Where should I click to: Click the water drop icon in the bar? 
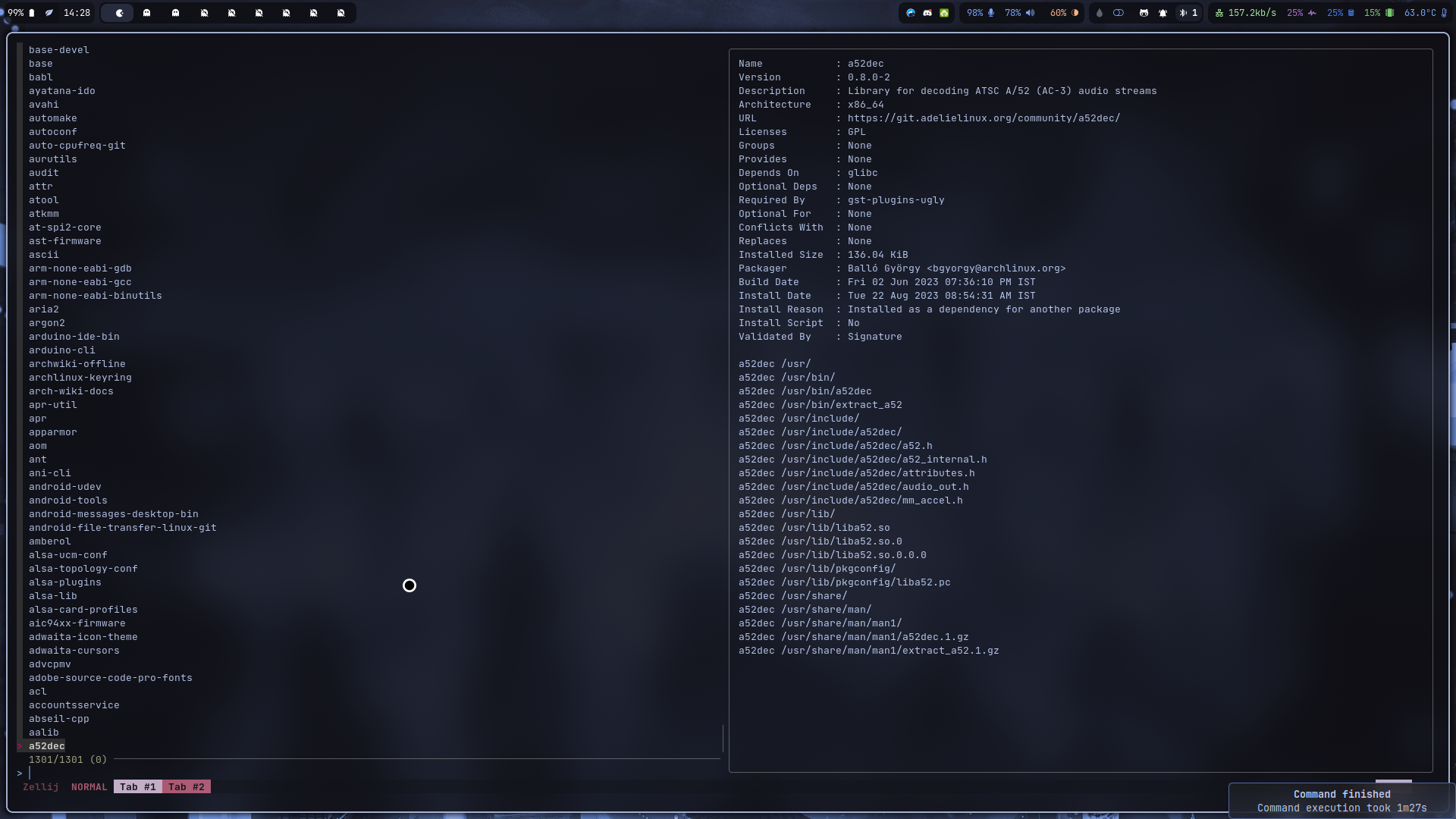(x=1100, y=13)
